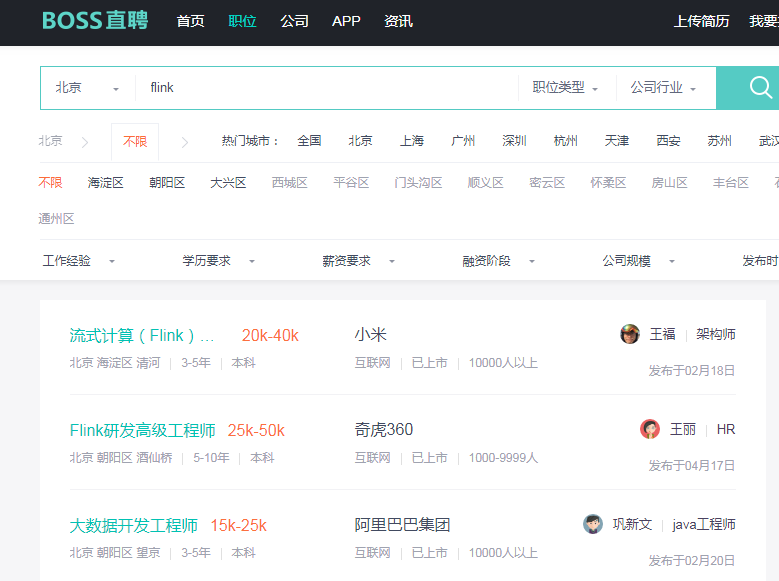Filter by 门头沟区 district
The width and height of the screenshot is (779, 581).
(418, 183)
